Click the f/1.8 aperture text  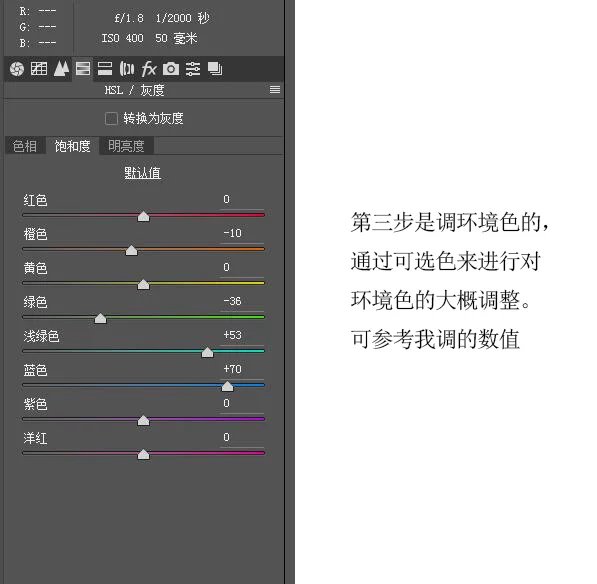click(x=129, y=18)
